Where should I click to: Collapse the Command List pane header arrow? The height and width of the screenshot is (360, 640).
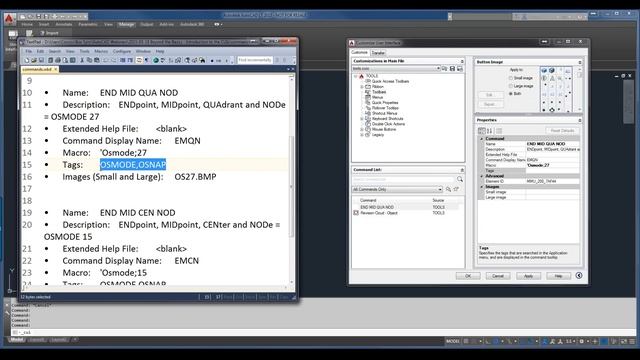pos(462,170)
